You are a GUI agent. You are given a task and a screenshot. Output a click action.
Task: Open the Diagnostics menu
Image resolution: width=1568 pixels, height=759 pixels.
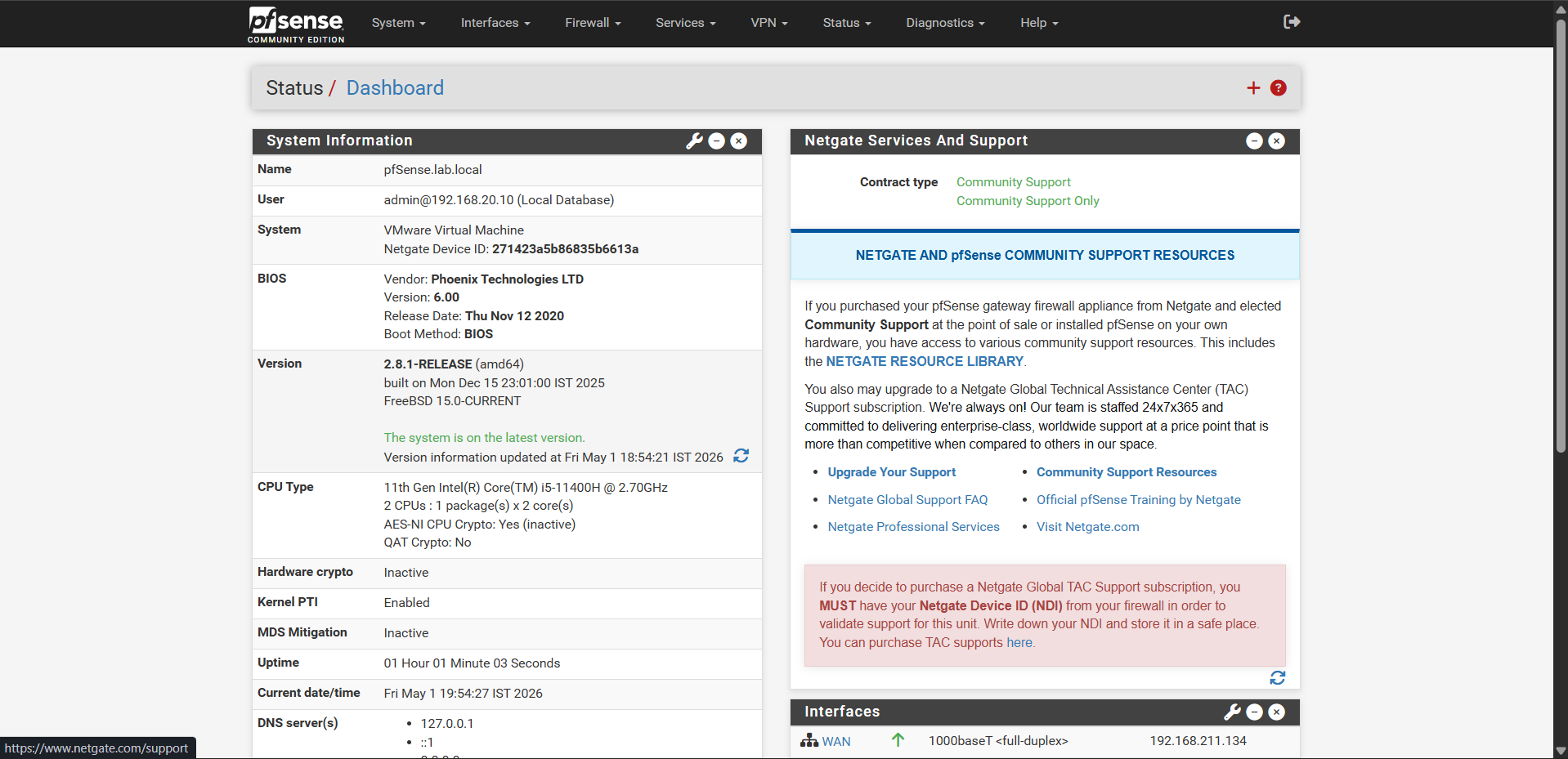[x=945, y=23]
